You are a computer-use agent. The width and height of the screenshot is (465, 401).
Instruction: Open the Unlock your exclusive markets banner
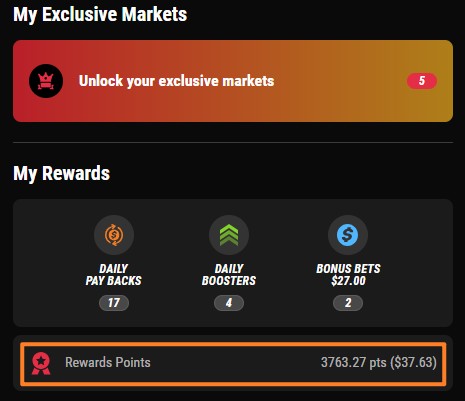click(x=233, y=81)
